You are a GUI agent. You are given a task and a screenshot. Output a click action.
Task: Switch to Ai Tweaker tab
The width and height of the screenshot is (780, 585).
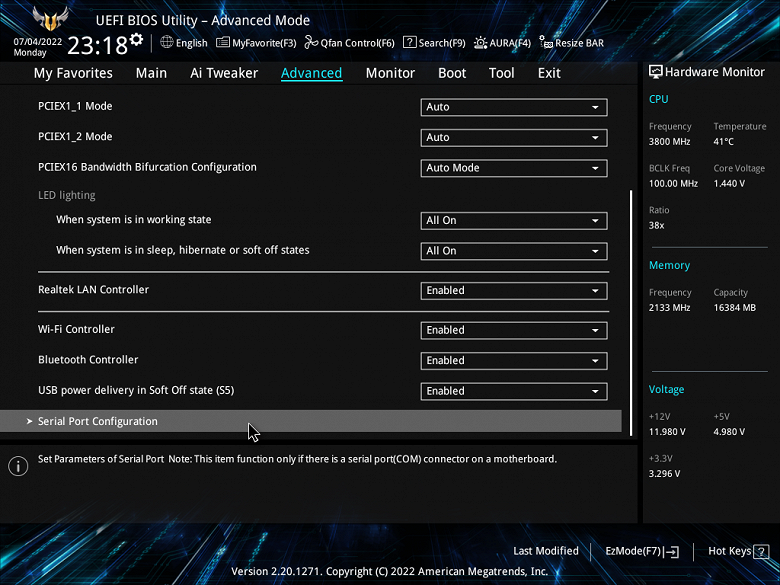point(224,73)
